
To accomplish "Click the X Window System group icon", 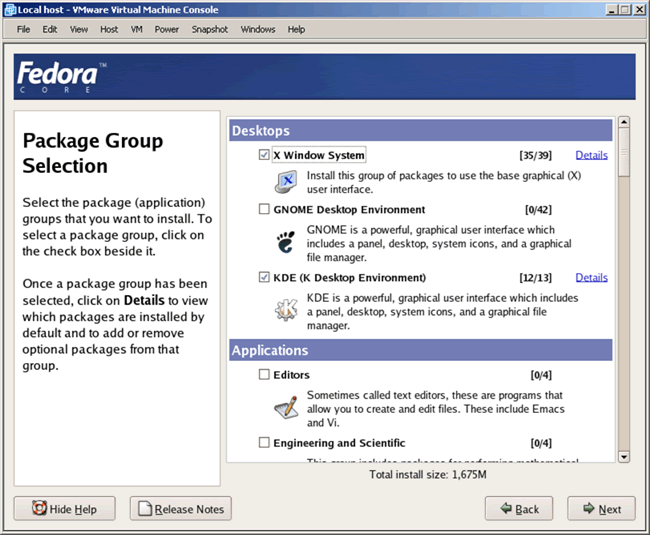I will coord(287,181).
